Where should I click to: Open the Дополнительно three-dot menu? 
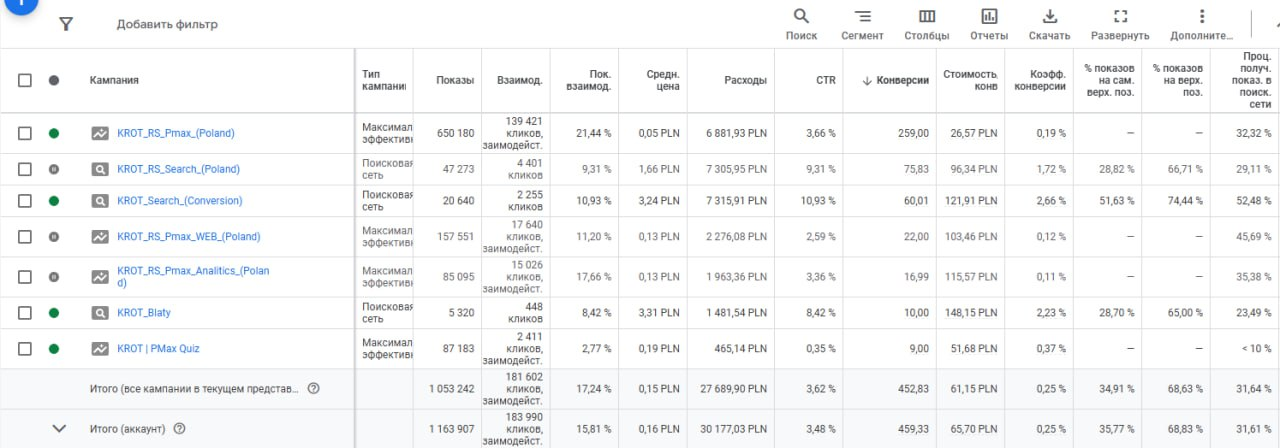pyautogui.click(x=1201, y=17)
